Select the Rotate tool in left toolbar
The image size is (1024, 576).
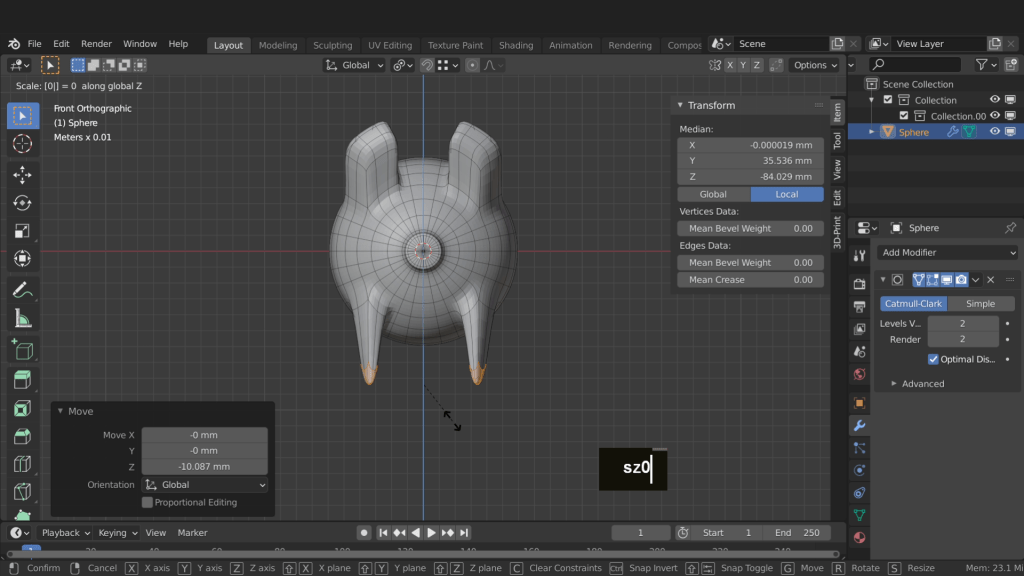point(22,203)
